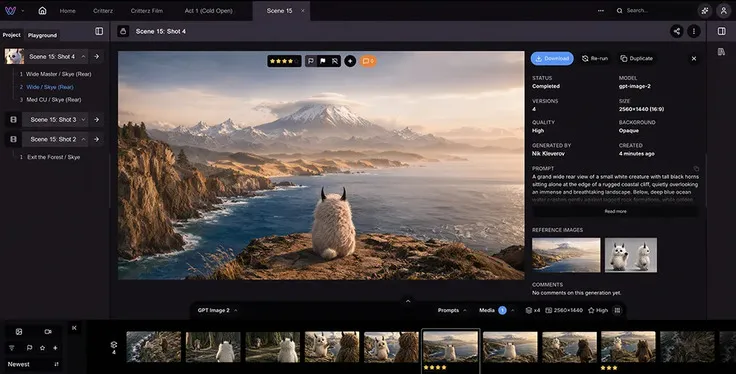Click the shot icon left of Scene 15: Shot 4 title

click(123, 31)
